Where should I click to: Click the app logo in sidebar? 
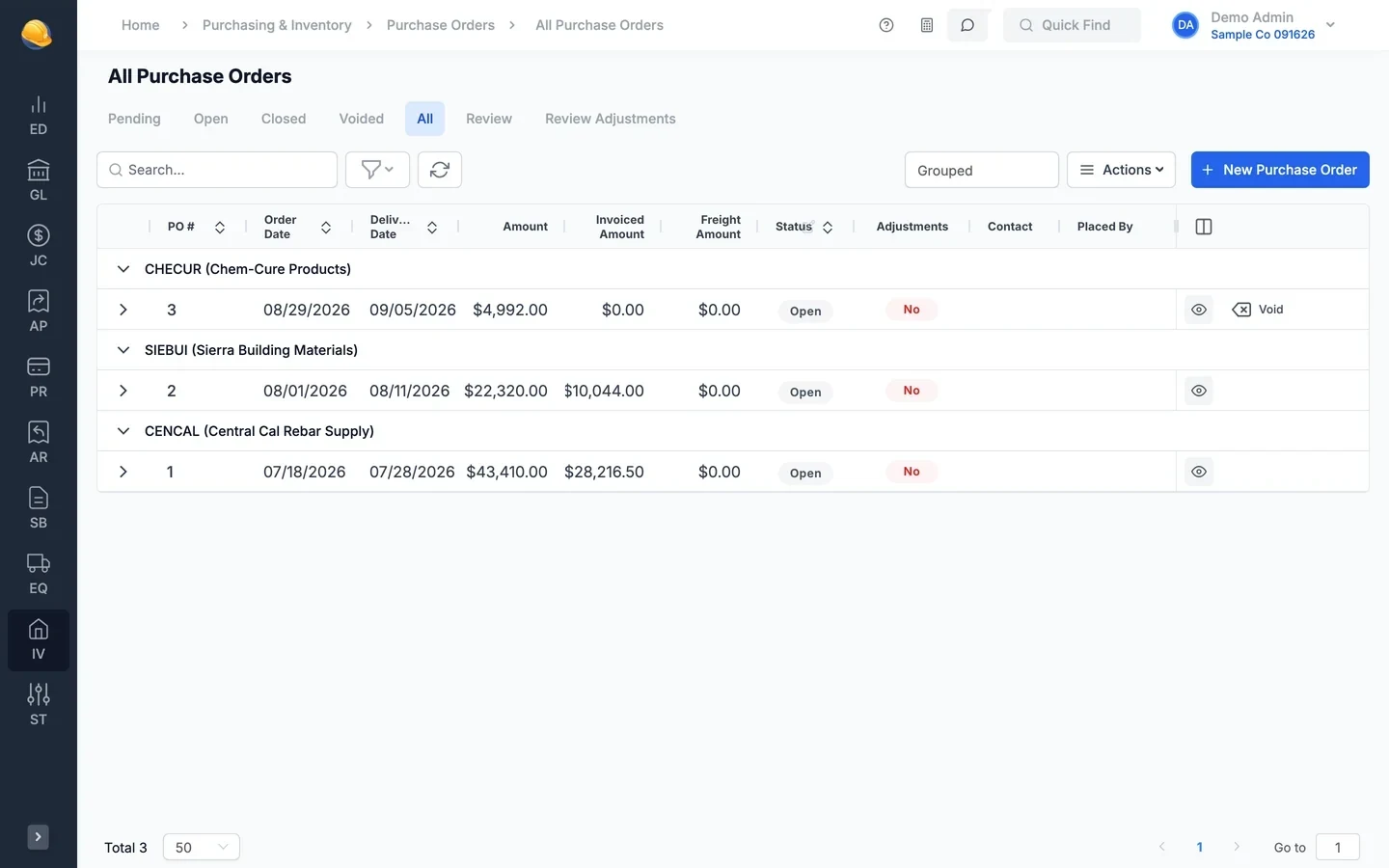point(37,34)
